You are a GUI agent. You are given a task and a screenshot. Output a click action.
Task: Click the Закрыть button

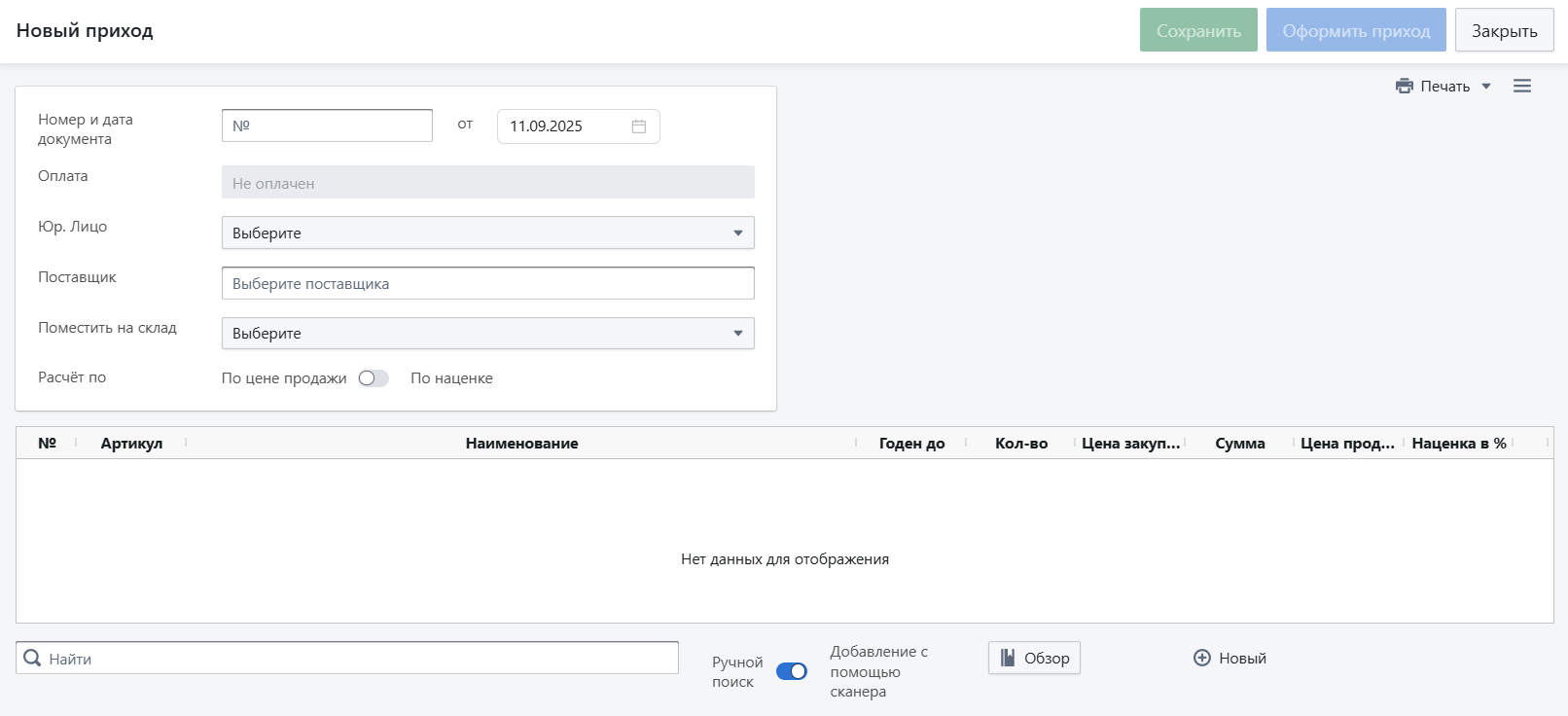[x=1504, y=31]
